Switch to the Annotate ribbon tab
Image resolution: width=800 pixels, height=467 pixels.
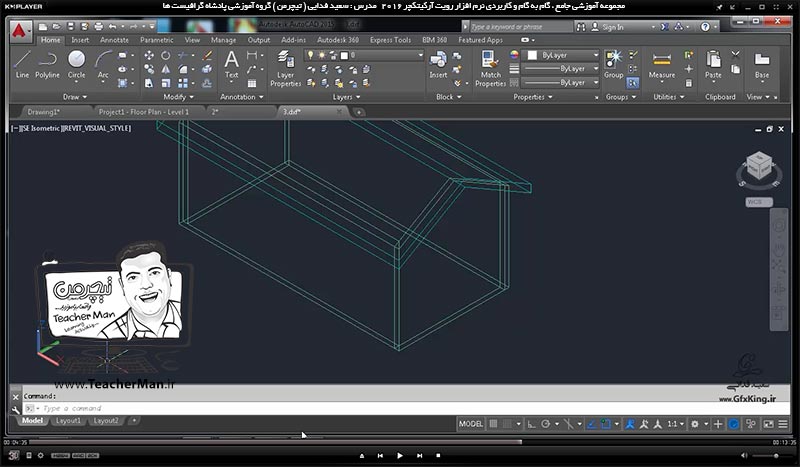click(114, 40)
